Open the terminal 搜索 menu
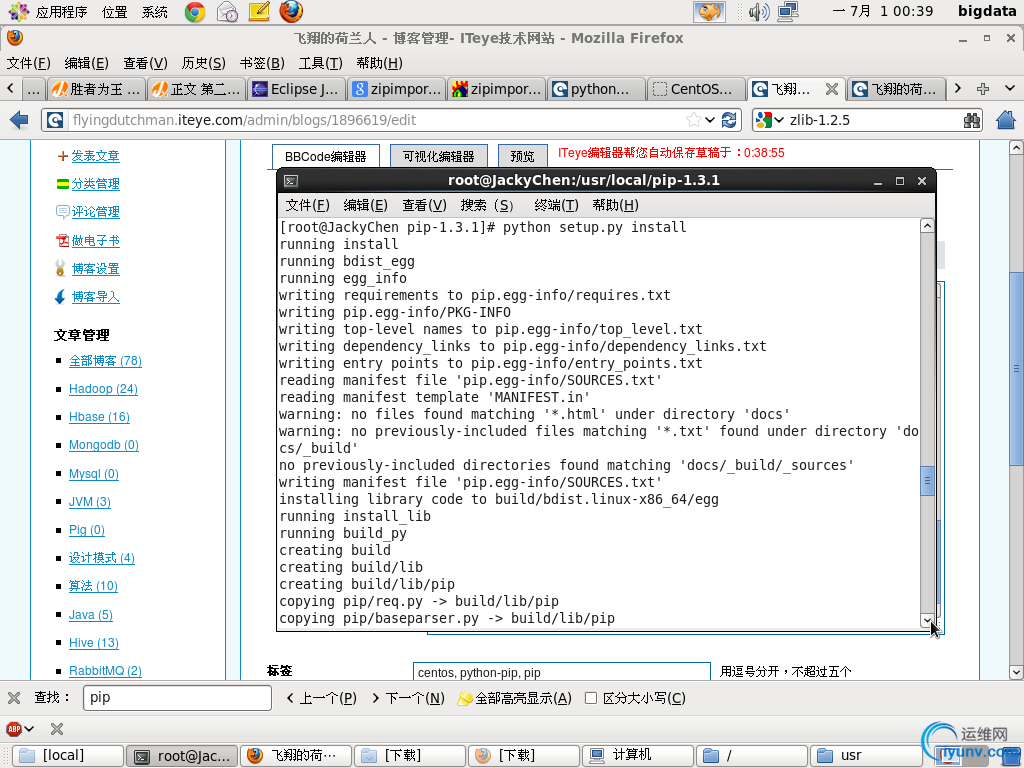Screen dimensions: 1024x768 tap(487, 206)
